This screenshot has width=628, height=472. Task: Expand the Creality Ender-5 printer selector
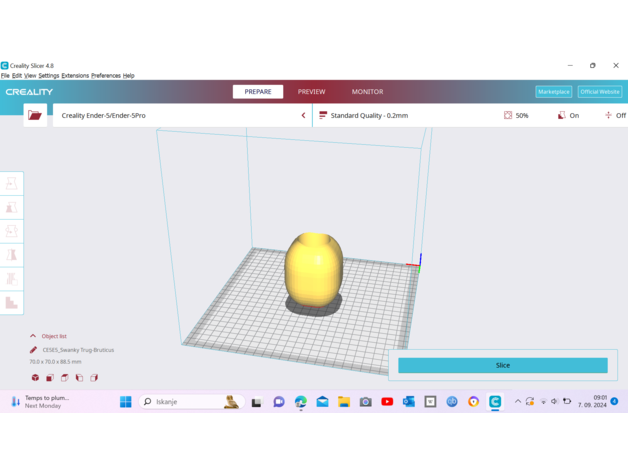point(303,115)
